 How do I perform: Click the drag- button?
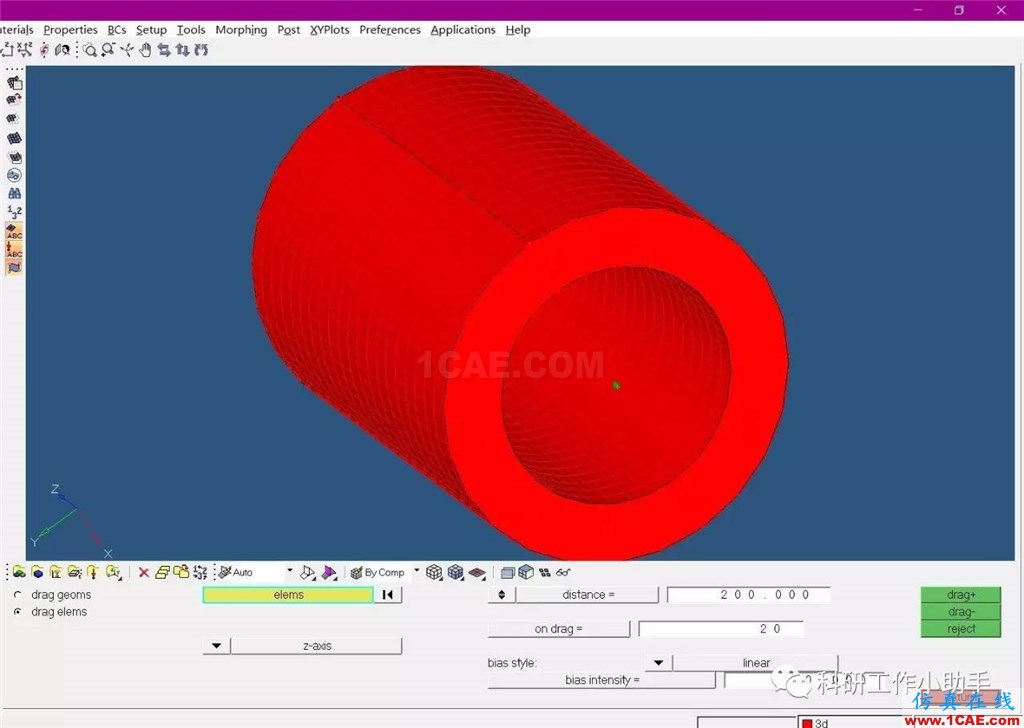961,612
